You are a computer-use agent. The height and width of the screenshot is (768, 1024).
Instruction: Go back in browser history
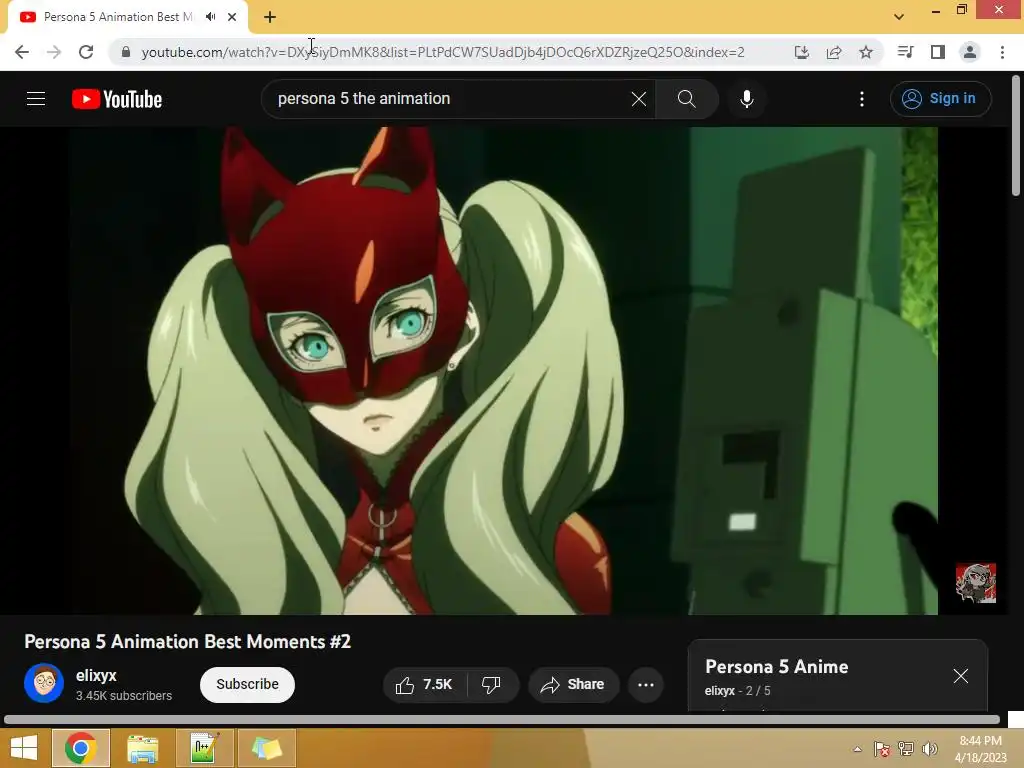[x=22, y=52]
